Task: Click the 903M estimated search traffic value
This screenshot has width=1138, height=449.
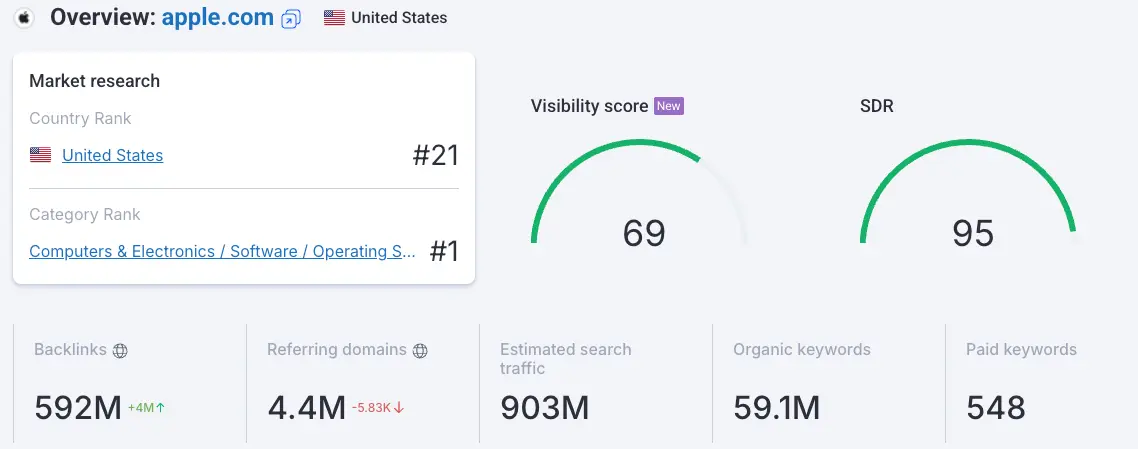Action: 544,407
